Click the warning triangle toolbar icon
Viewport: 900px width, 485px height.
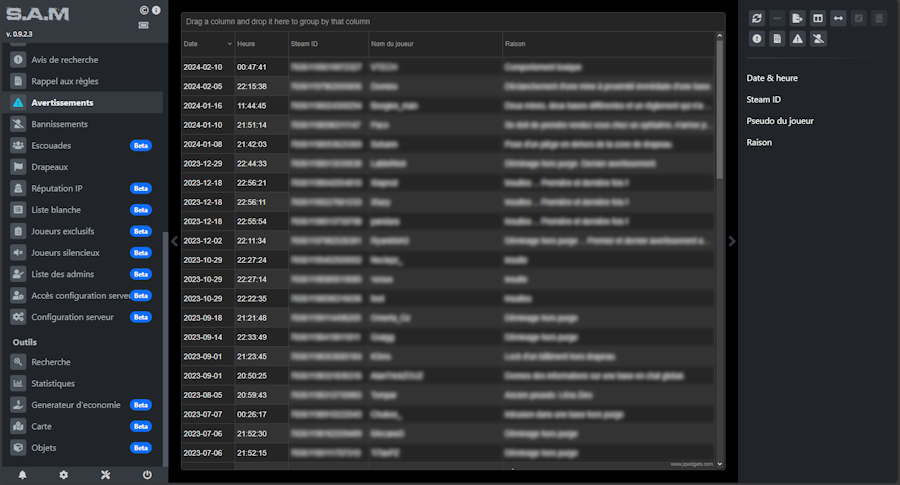pyautogui.click(x=798, y=39)
